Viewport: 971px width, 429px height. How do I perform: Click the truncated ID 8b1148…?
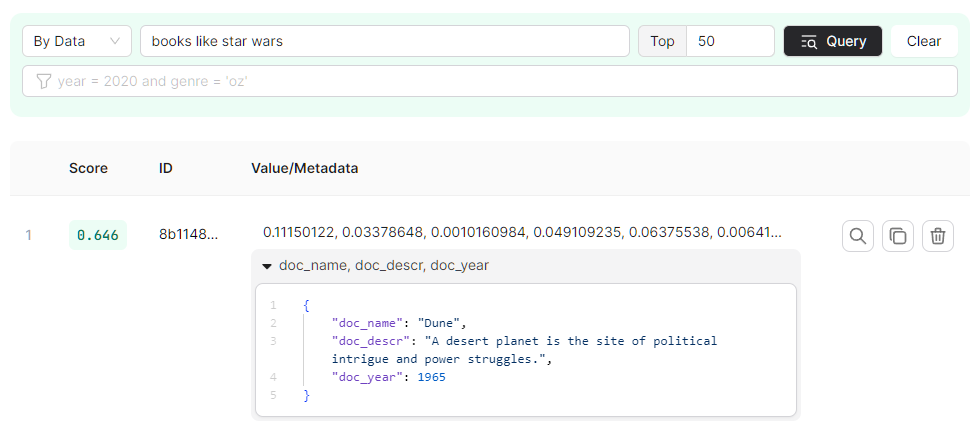pos(188,235)
